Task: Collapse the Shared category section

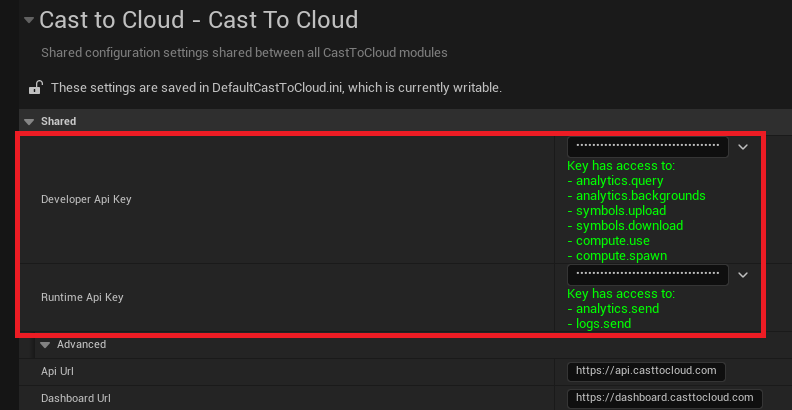Action: 28,121
